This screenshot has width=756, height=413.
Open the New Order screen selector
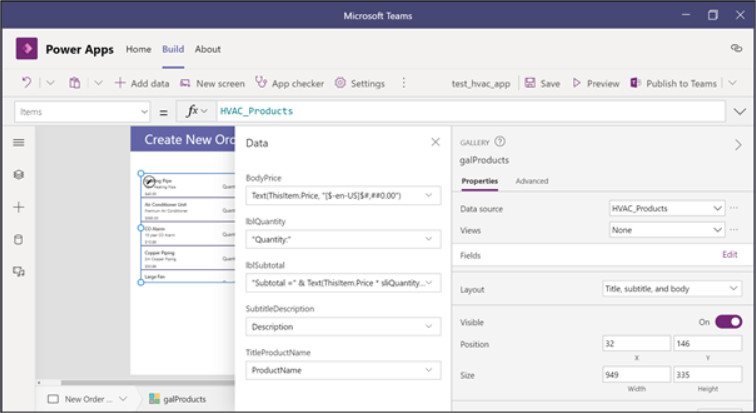(x=88, y=399)
